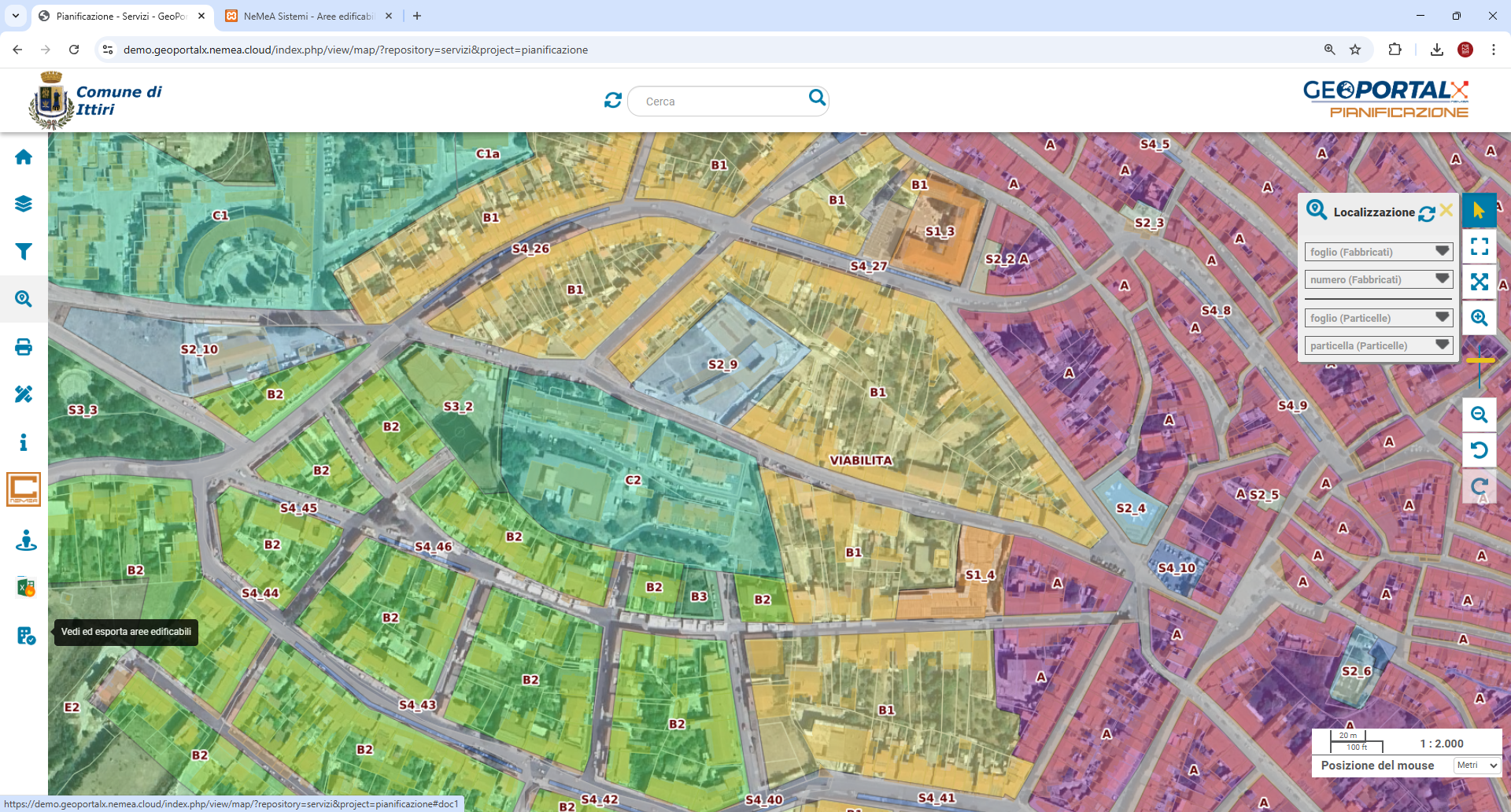Screen dimensions: 1511x812
Task: Select the Pianificazione - Servizi tab
Action: (x=120, y=16)
